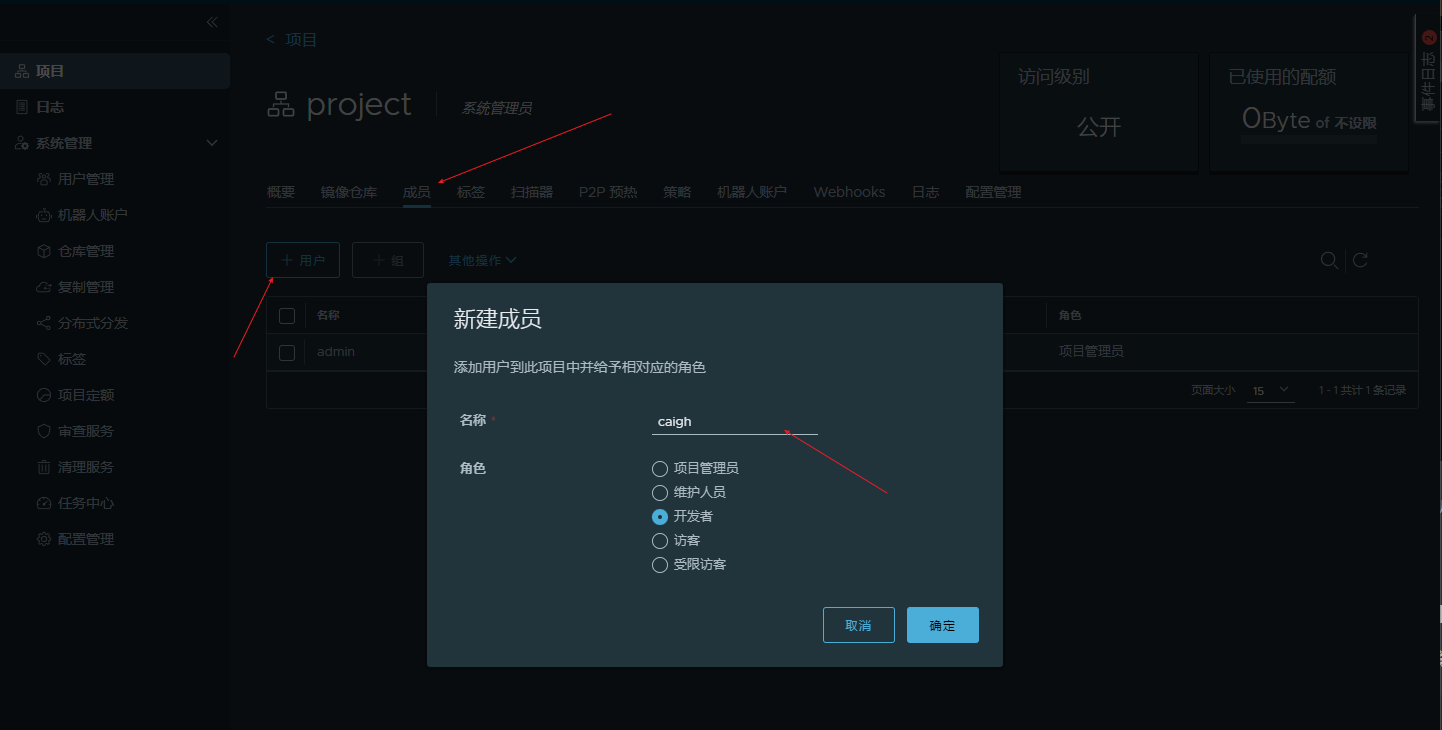Image resolution: width=1442 pixels, height=730 pixels.
Task: Switch to the 镜像仓库 tab
Action: (349, 192)
